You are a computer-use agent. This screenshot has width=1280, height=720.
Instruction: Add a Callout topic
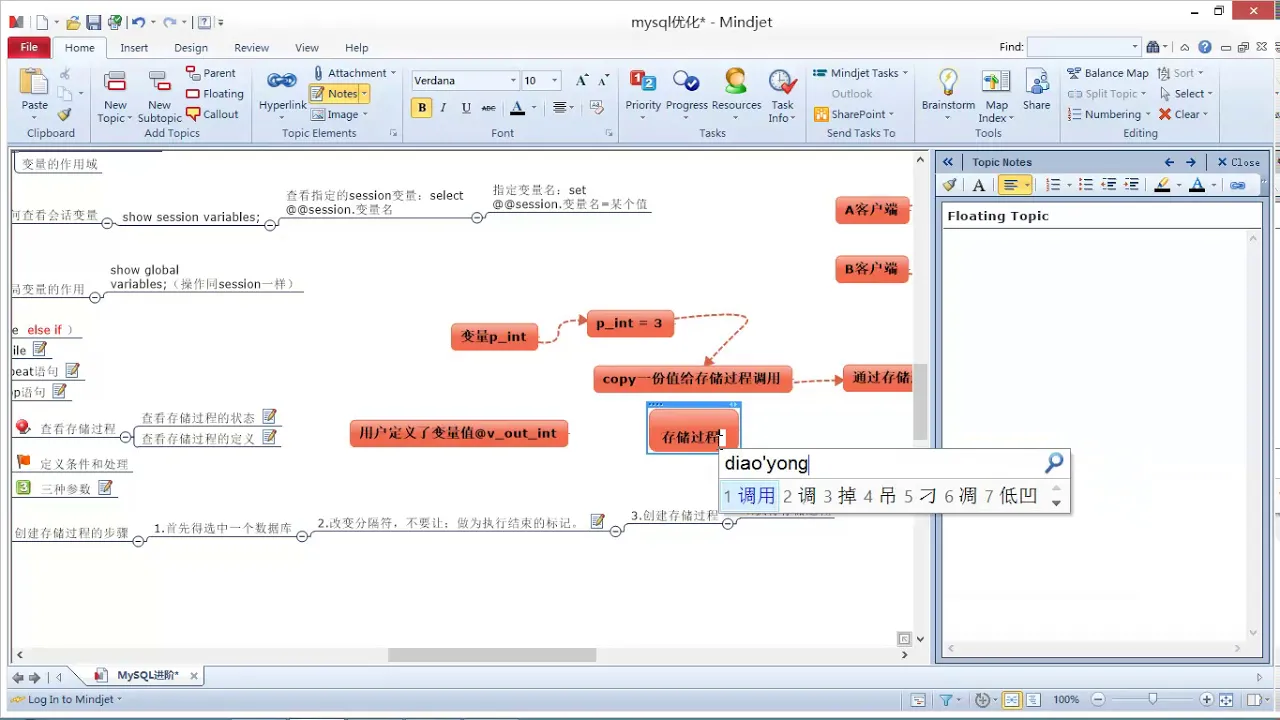pos(213,114)
